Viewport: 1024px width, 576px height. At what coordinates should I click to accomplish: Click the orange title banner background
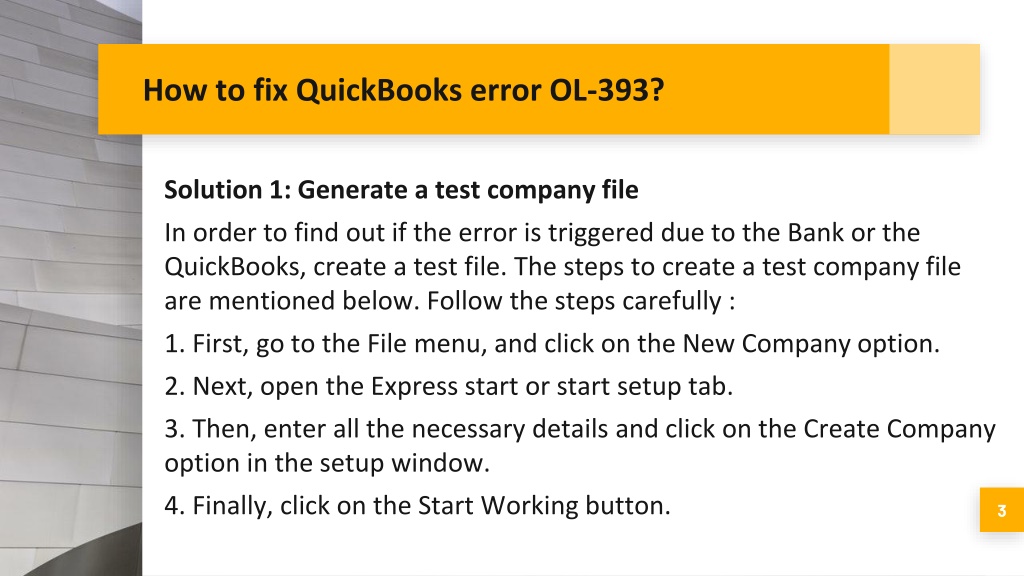(493, 89)
